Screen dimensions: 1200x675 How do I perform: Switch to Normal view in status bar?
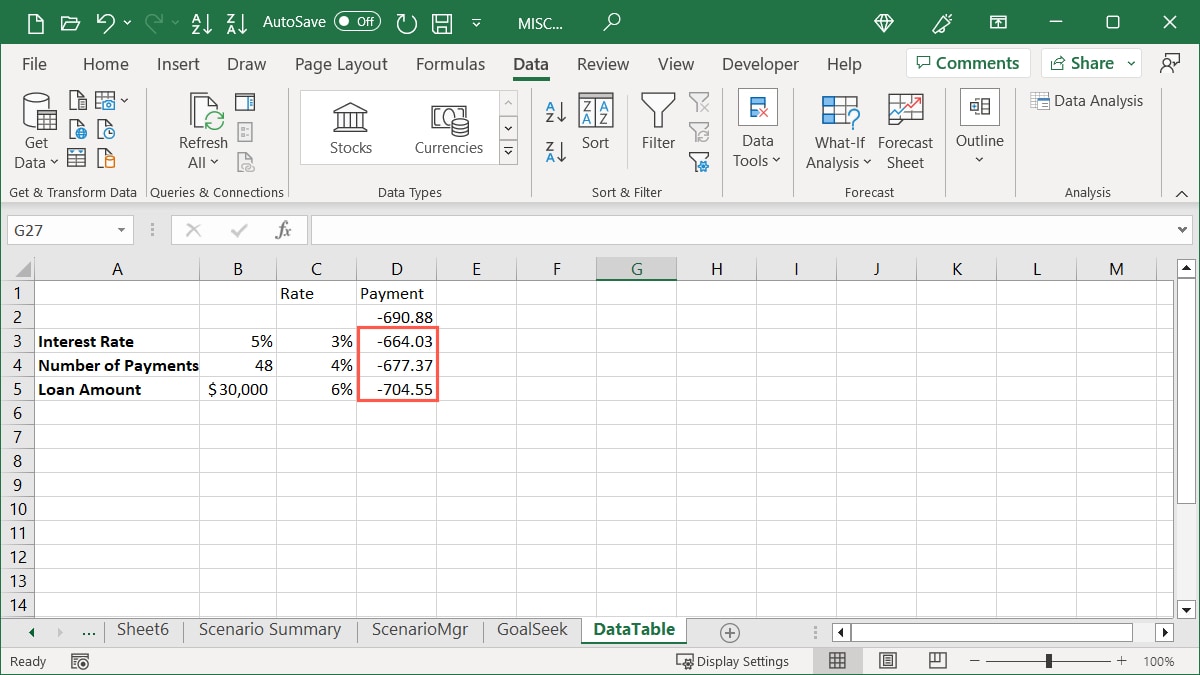838,660
